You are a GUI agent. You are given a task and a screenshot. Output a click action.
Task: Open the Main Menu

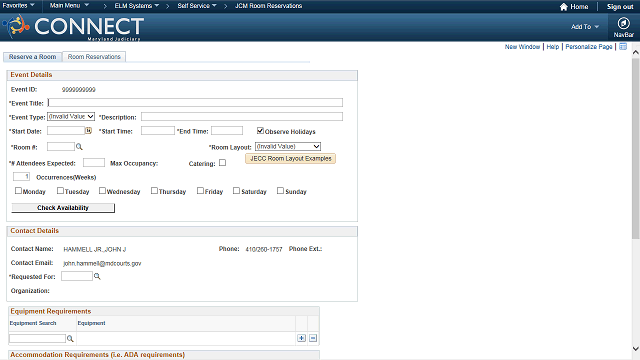tap(69, 6)
